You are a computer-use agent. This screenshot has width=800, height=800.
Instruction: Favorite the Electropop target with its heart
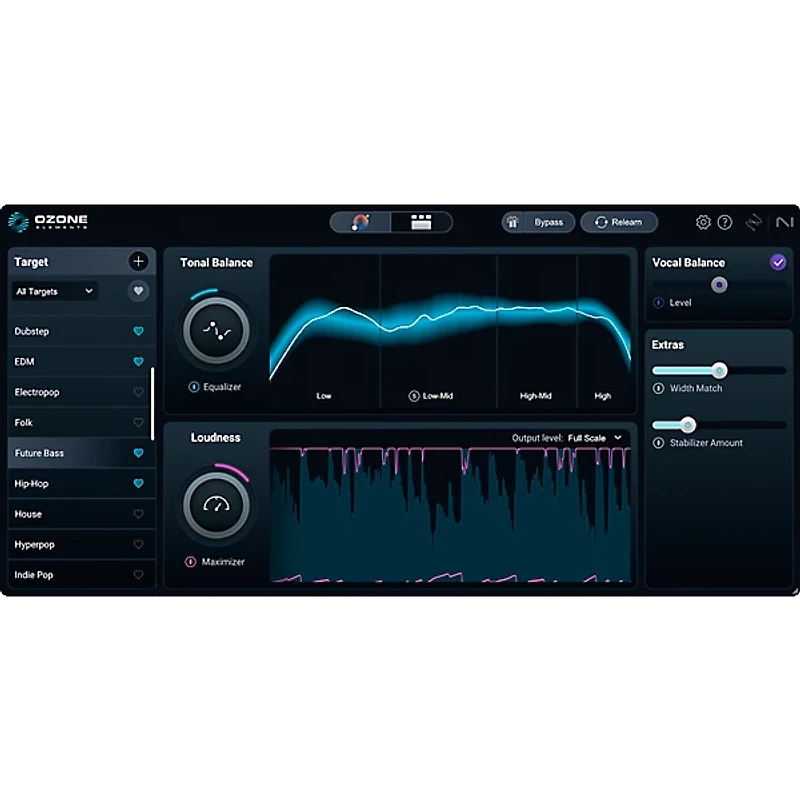coord(138,392)
